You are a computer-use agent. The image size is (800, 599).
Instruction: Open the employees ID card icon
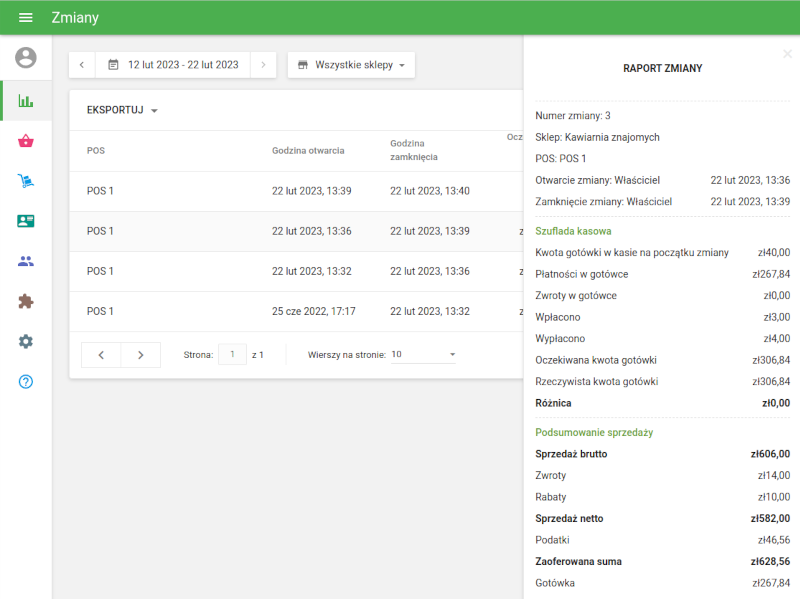pos(26,221)
